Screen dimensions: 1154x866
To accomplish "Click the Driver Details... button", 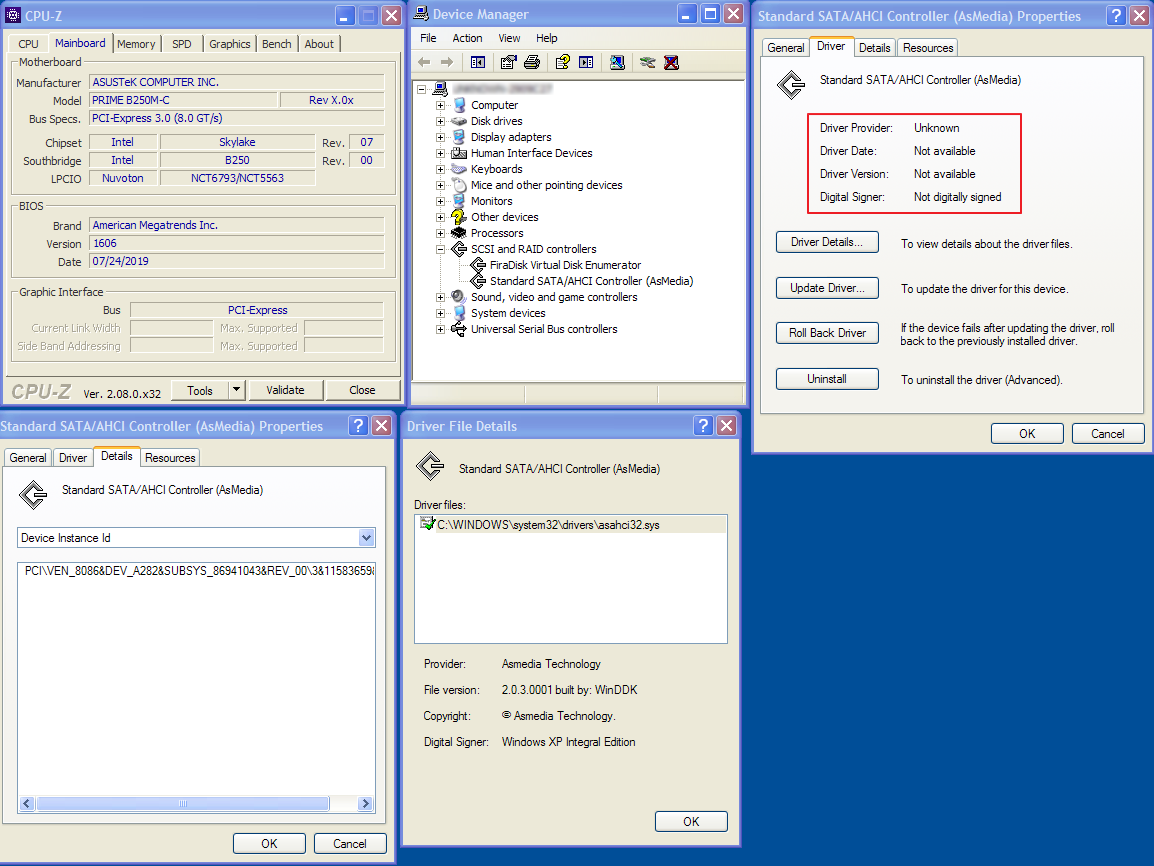I will pos(827,242).
